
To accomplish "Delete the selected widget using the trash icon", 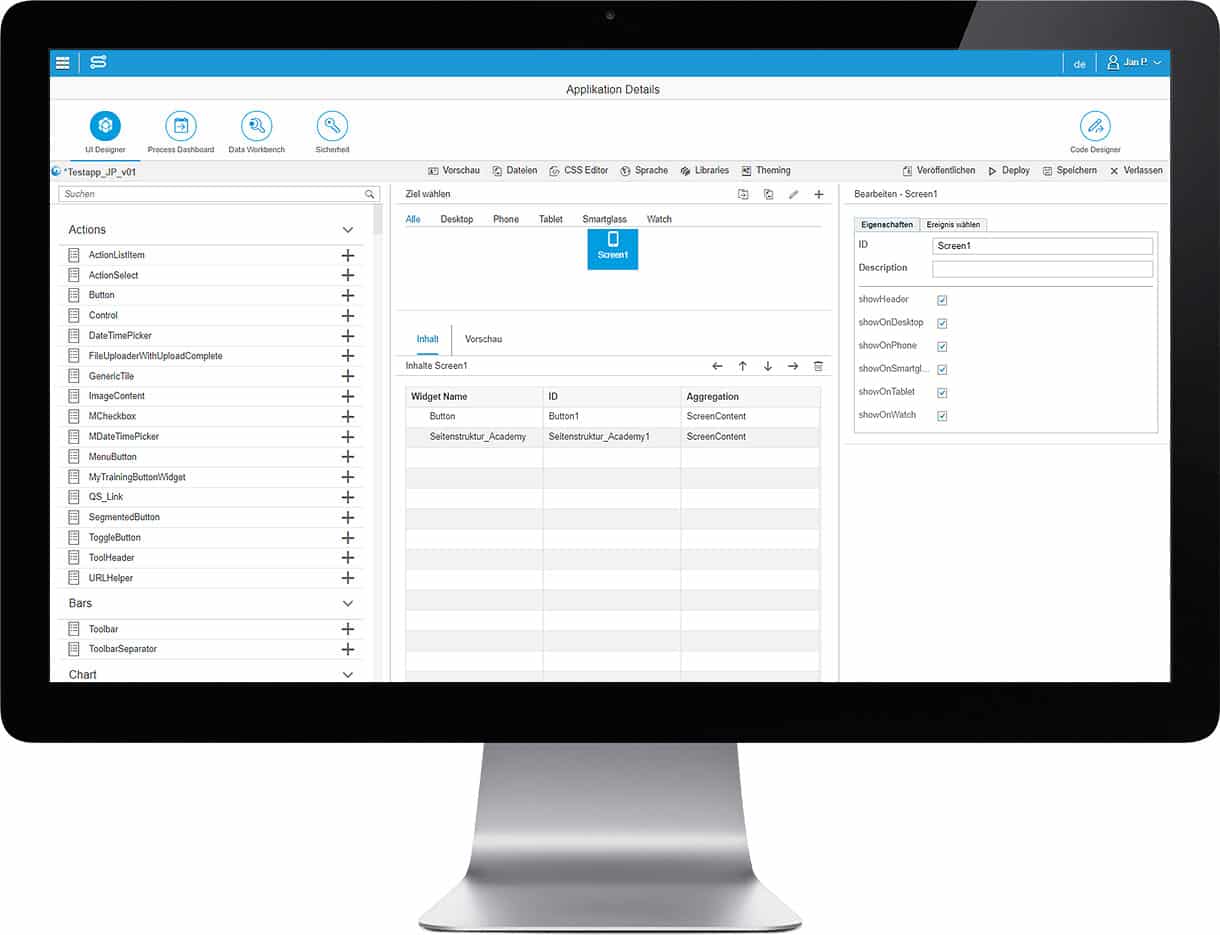I will (x=819, y=366).
